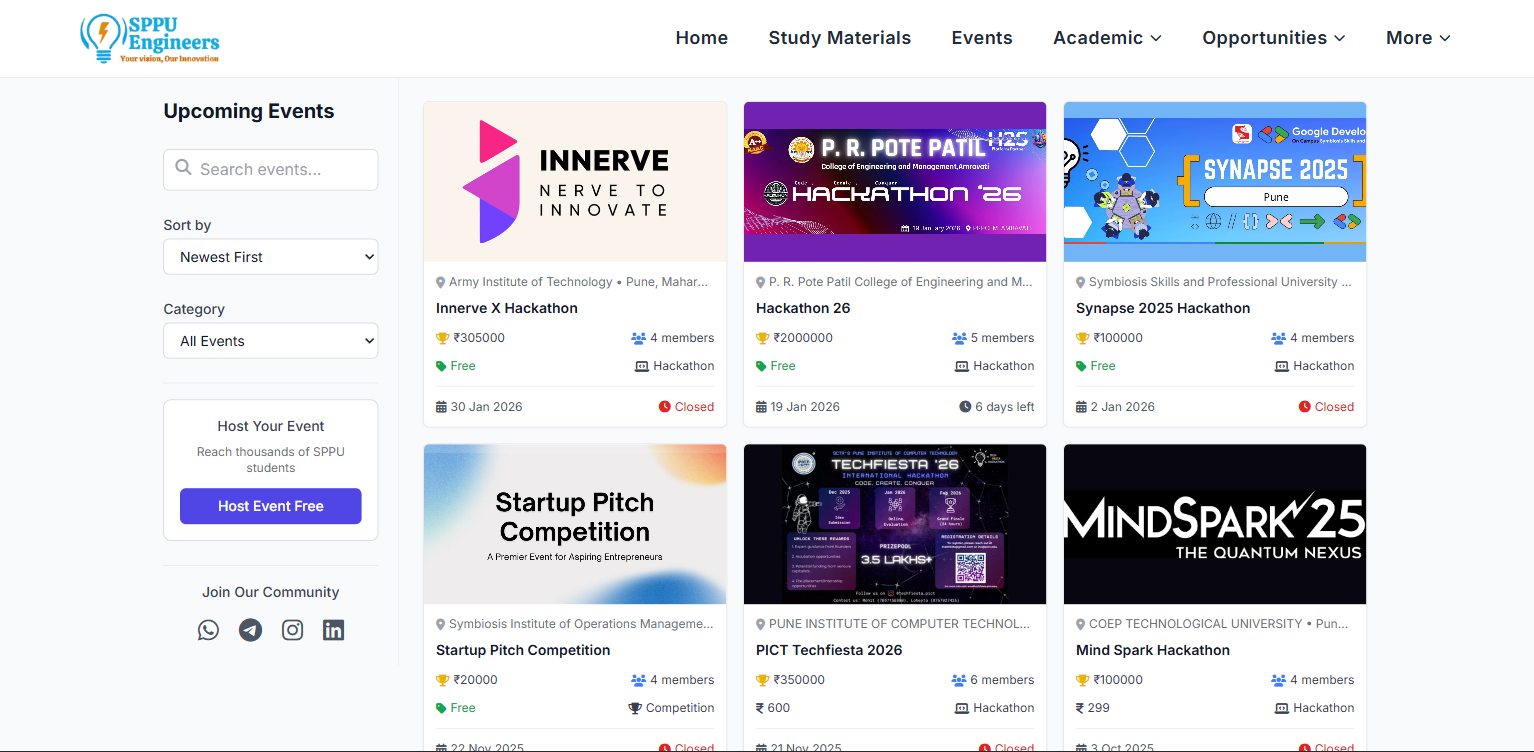Viewport: 1534px width, 752px height.
Task: Click trophy icon on Innerve X Hackathon card
Action: point(443,338)
